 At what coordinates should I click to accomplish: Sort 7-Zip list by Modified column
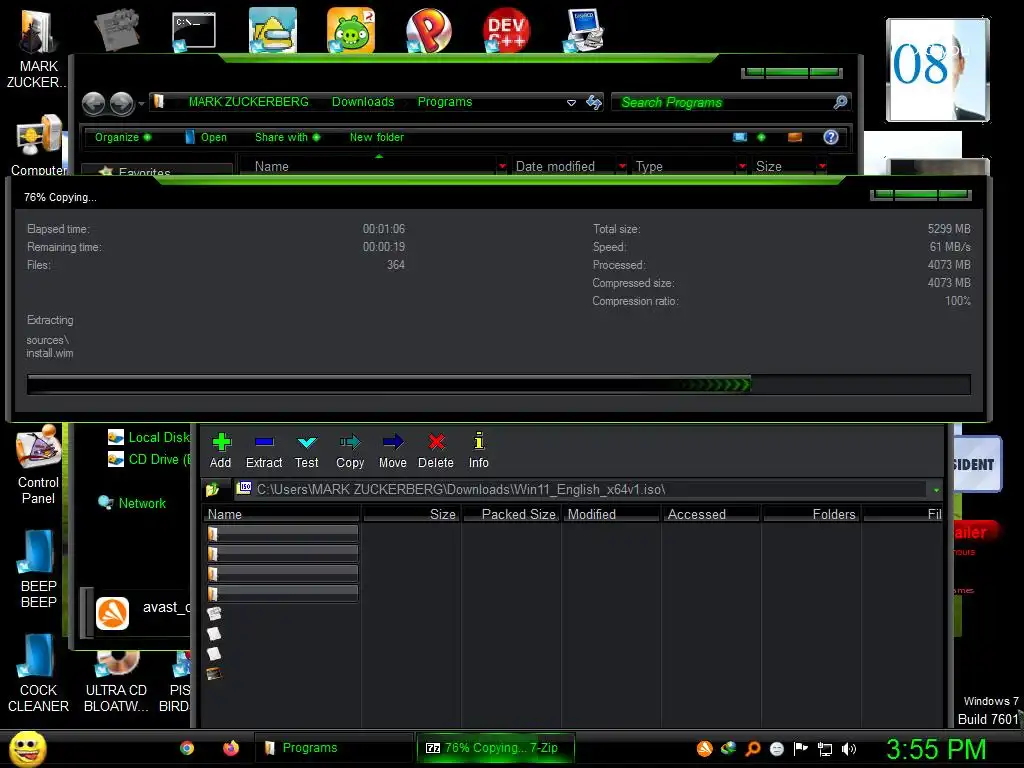(611, 514)
